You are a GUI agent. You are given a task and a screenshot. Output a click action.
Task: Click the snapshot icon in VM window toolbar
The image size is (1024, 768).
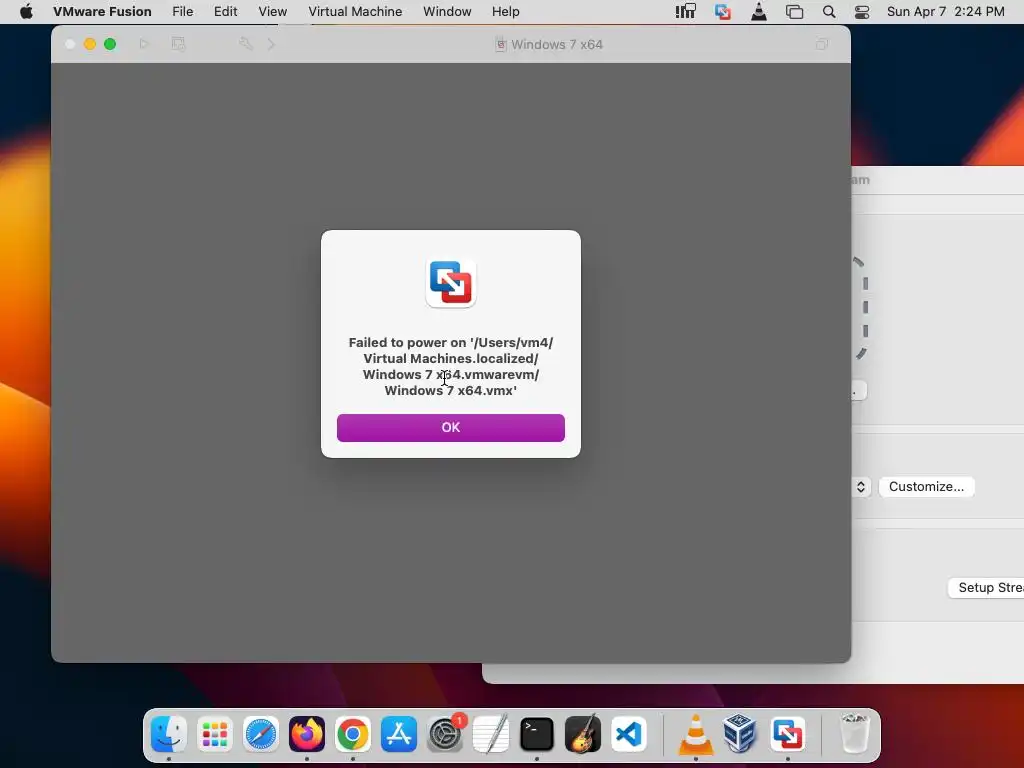(x=178, y=44)
